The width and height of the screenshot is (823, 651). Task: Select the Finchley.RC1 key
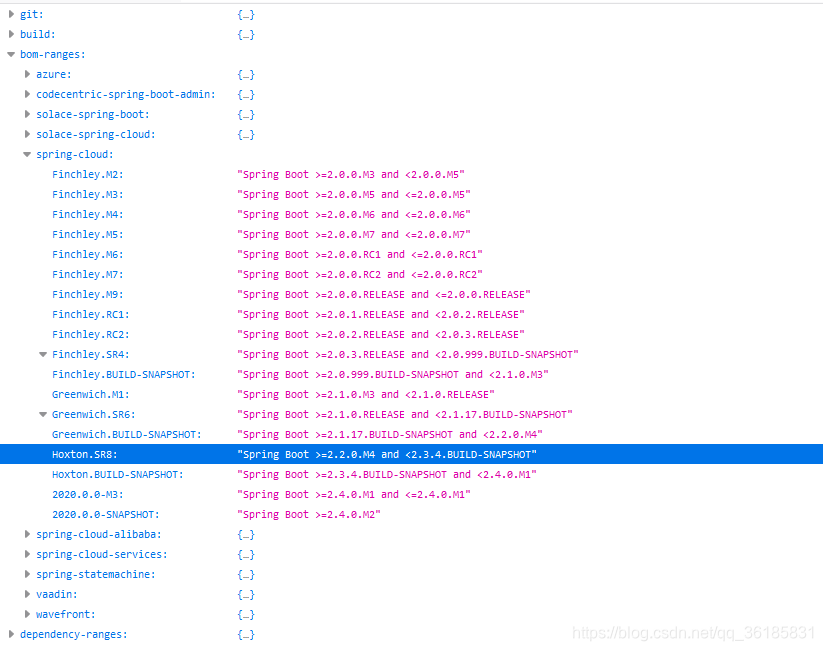tap(91, 314)
